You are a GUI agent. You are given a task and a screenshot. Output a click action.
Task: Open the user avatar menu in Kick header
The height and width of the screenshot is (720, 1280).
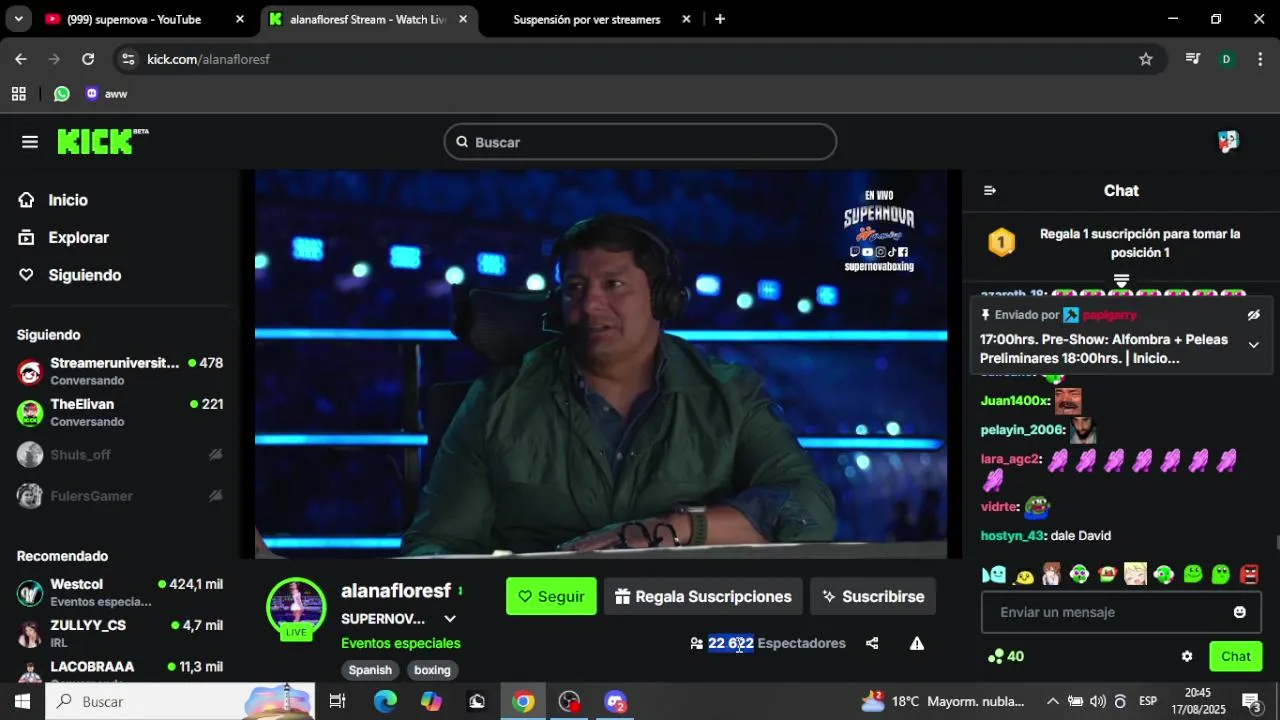coord(1228,141)
